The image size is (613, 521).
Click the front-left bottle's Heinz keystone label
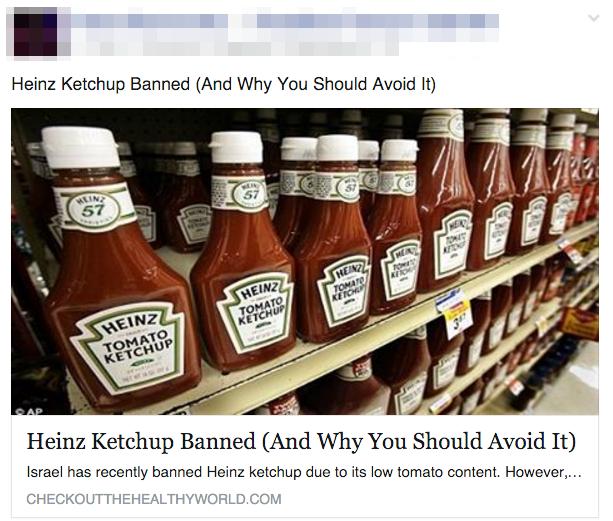coord(131,346)
